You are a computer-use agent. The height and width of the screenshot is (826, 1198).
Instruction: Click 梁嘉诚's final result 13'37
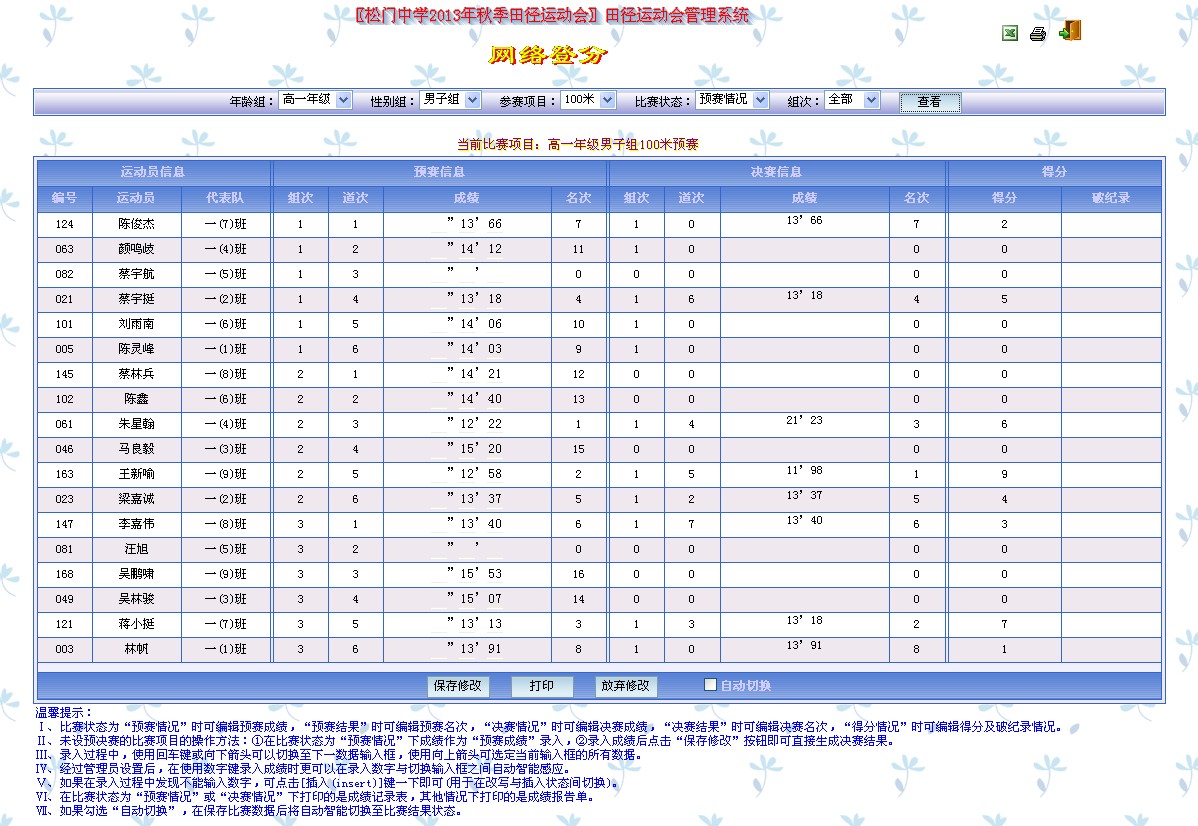(x=805, y=495)
